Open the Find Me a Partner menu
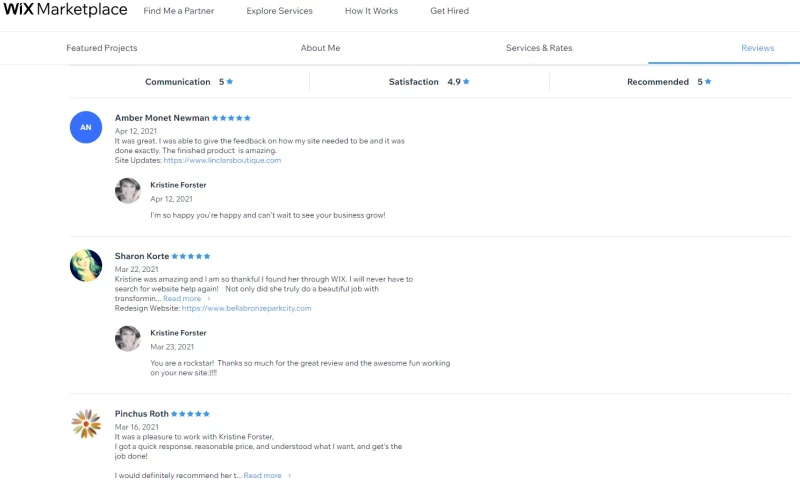Viewport: 800px width, 480px height. coord(179,11)
